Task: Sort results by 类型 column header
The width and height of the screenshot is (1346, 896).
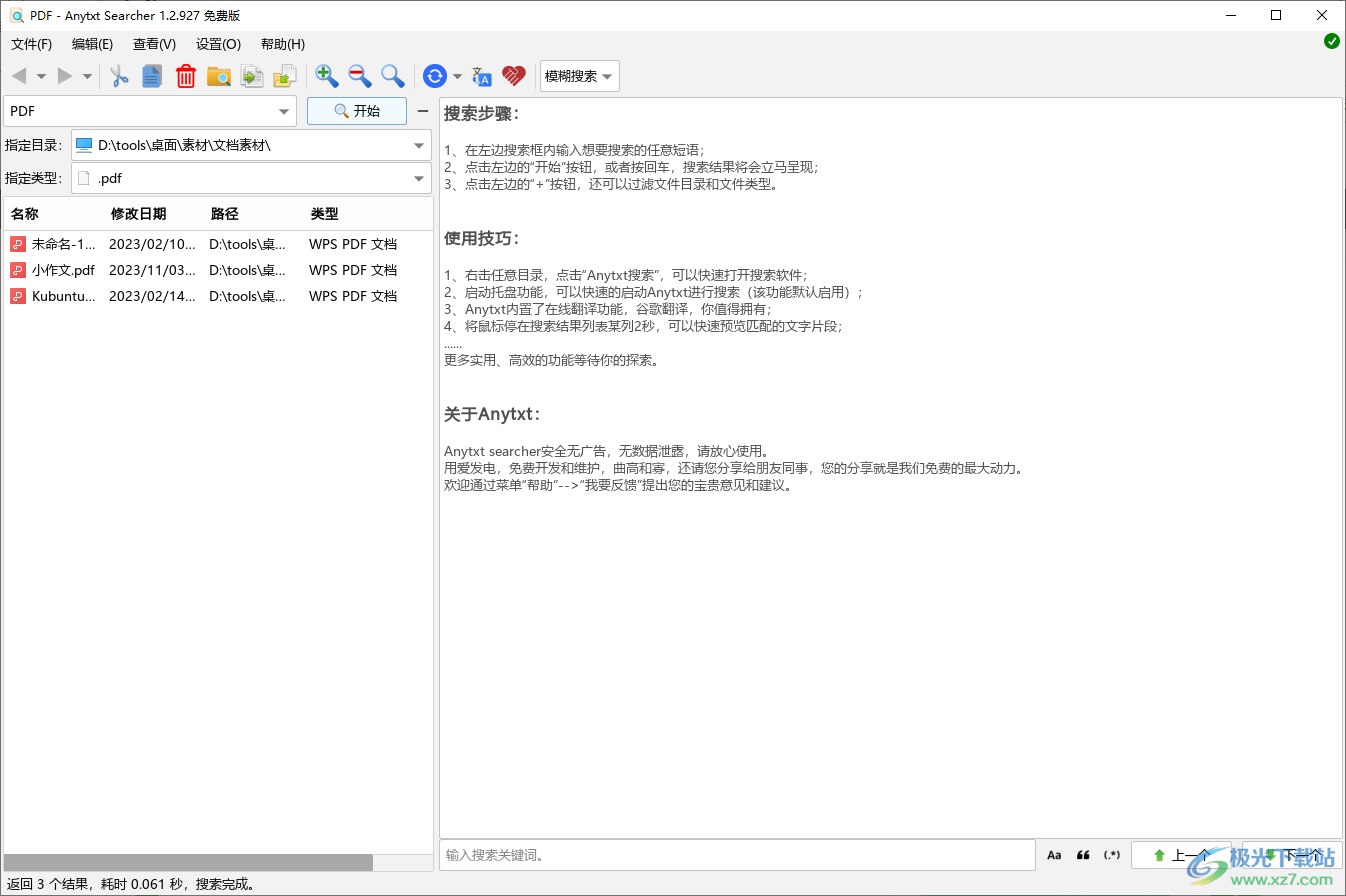Action: pyautogui.click(x=354, y=214)
